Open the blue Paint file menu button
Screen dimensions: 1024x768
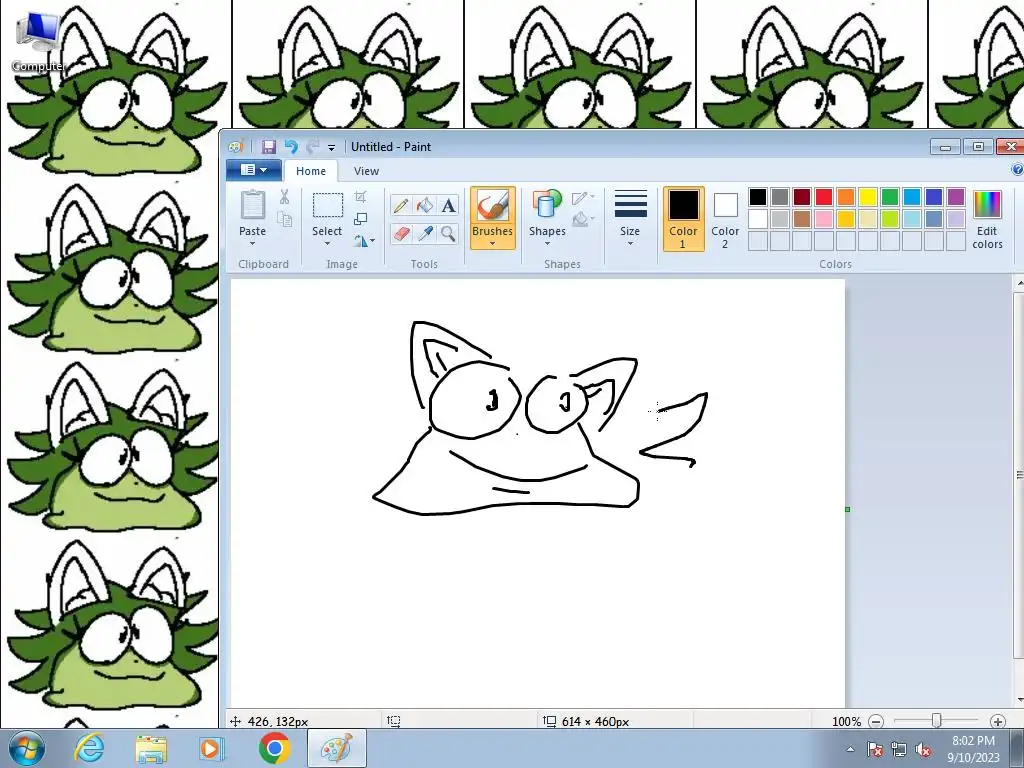tap(254, 170)
